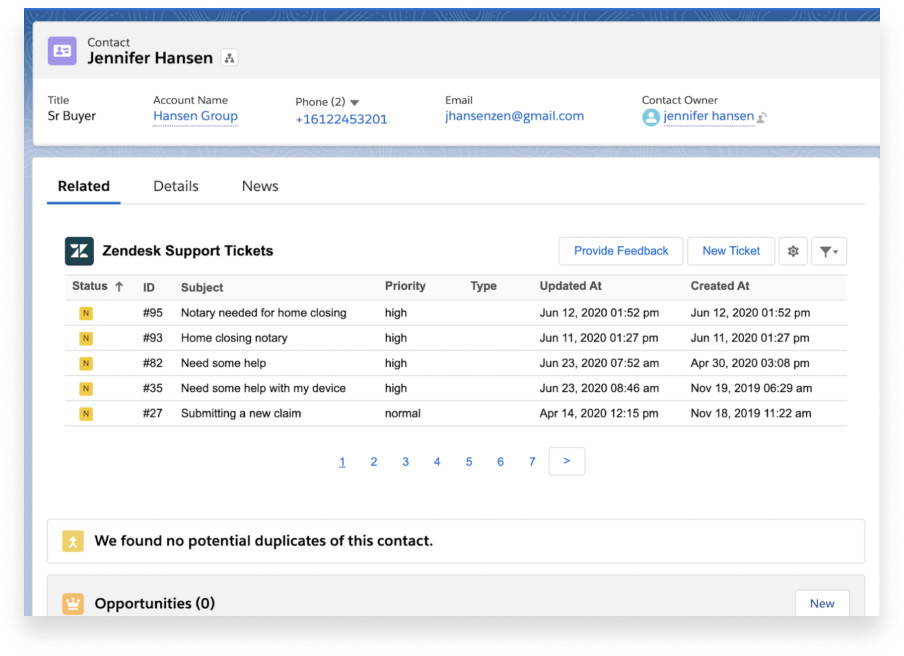
Task: Click the change owner icon next to jennifer hansen
Action: 762,117
